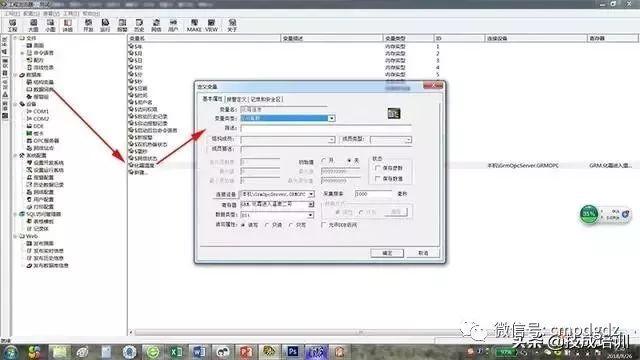The image size is (640, 360).
Task: Click the 采集频率 input field
Action: tap(373, 194)
